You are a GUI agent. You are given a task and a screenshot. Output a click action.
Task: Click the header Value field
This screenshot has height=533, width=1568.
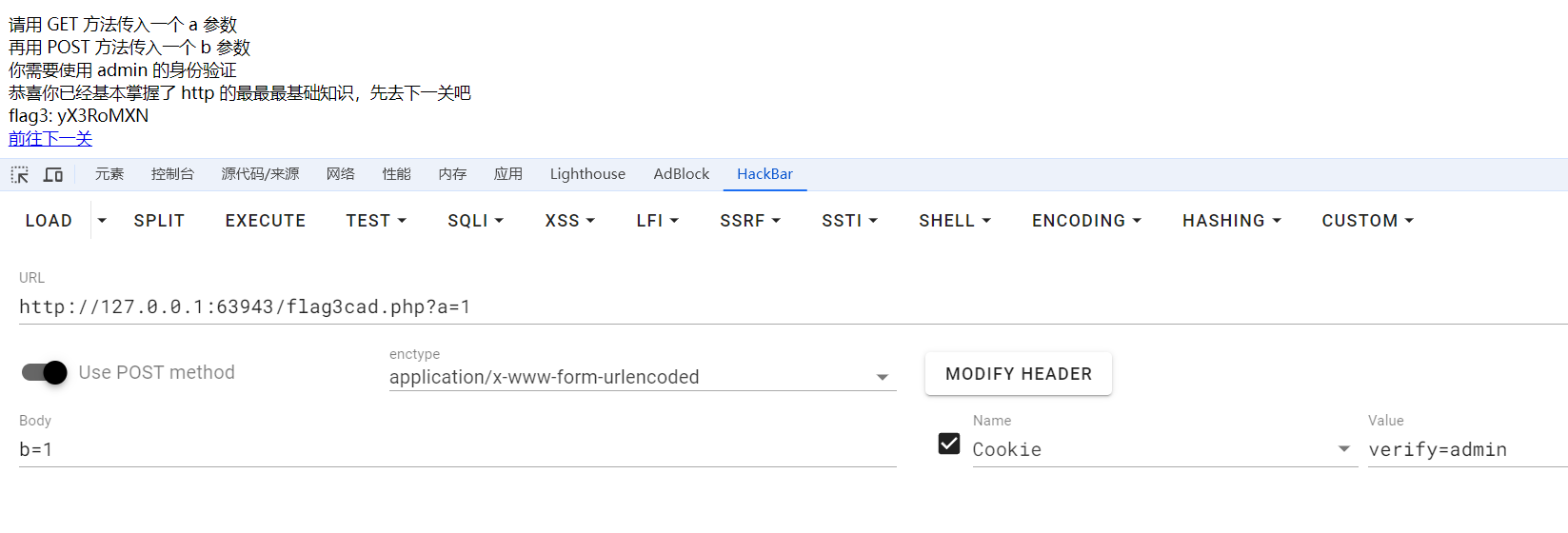coord(1466,449)
